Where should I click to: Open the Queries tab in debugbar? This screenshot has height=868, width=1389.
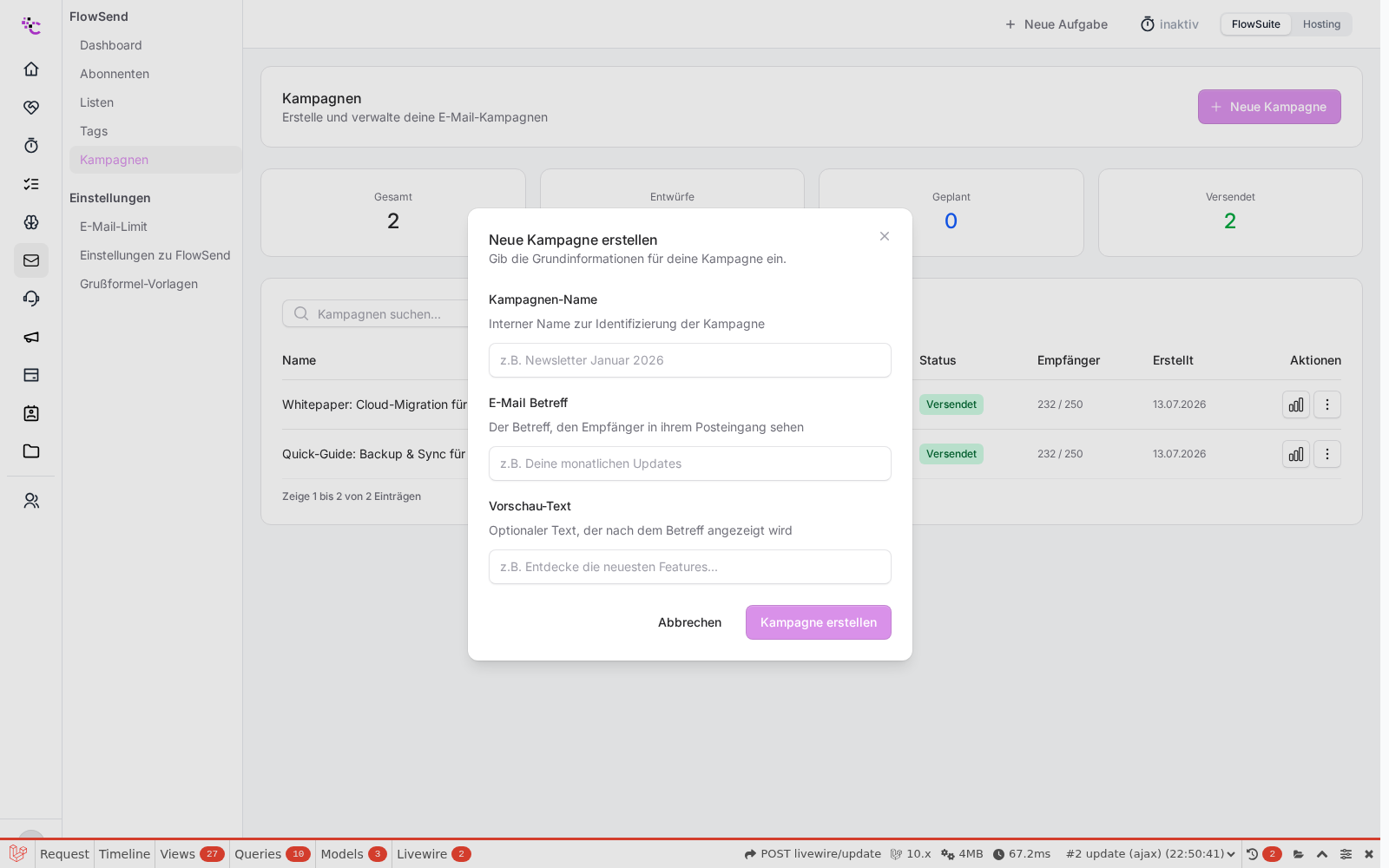click(x=272, y=854)
